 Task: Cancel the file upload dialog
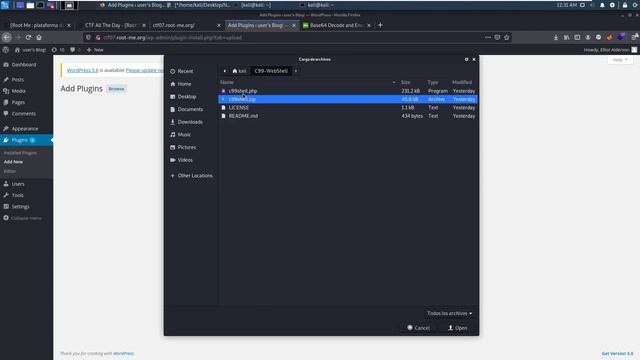tap(418, 328)
